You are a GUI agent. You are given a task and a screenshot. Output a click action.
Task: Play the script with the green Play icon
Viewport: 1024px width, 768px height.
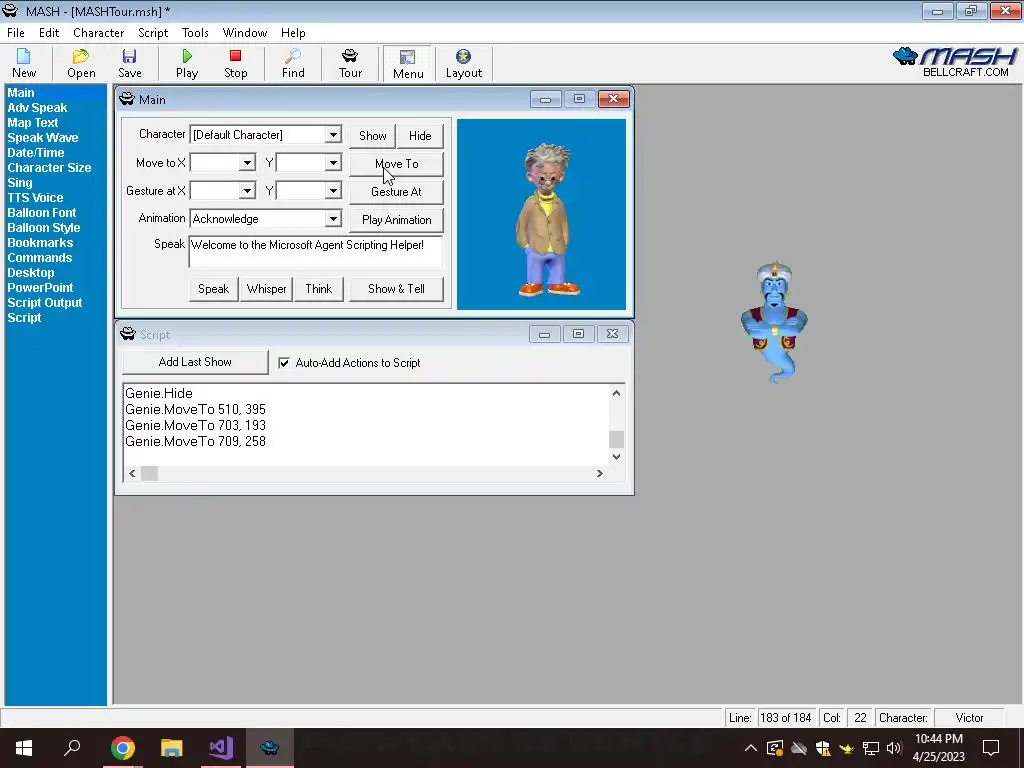tap(187, 63)
